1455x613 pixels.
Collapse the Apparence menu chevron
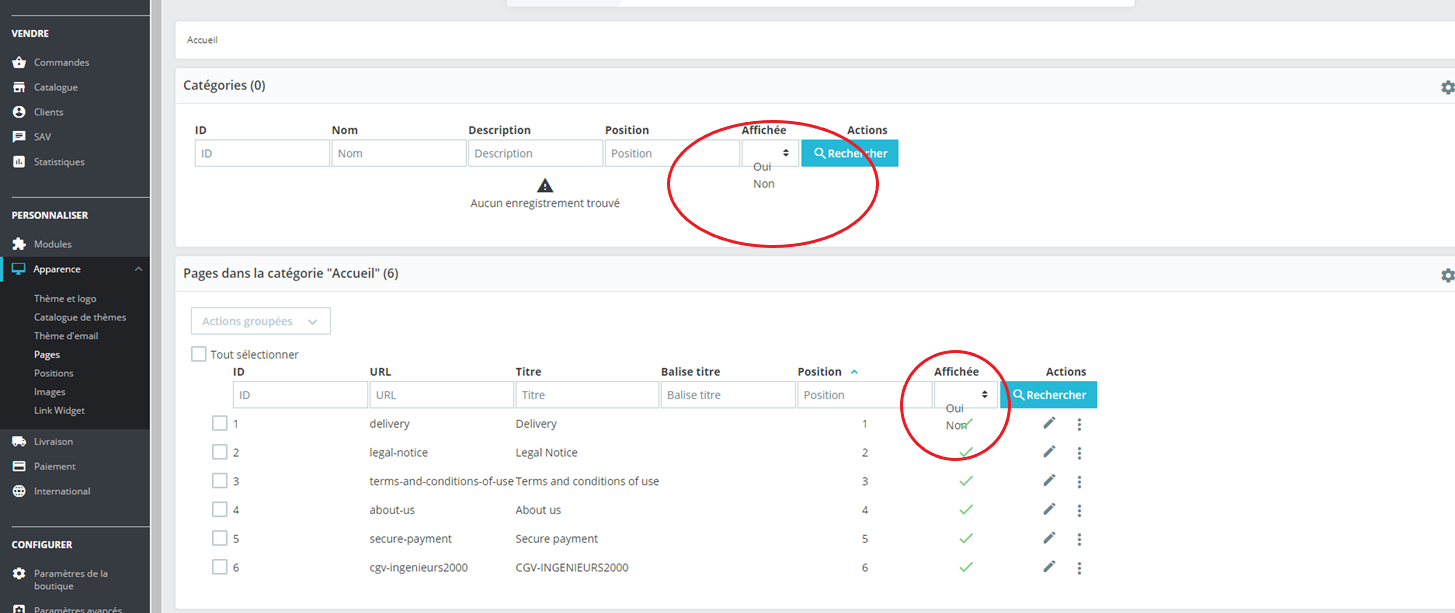point(137,269)
